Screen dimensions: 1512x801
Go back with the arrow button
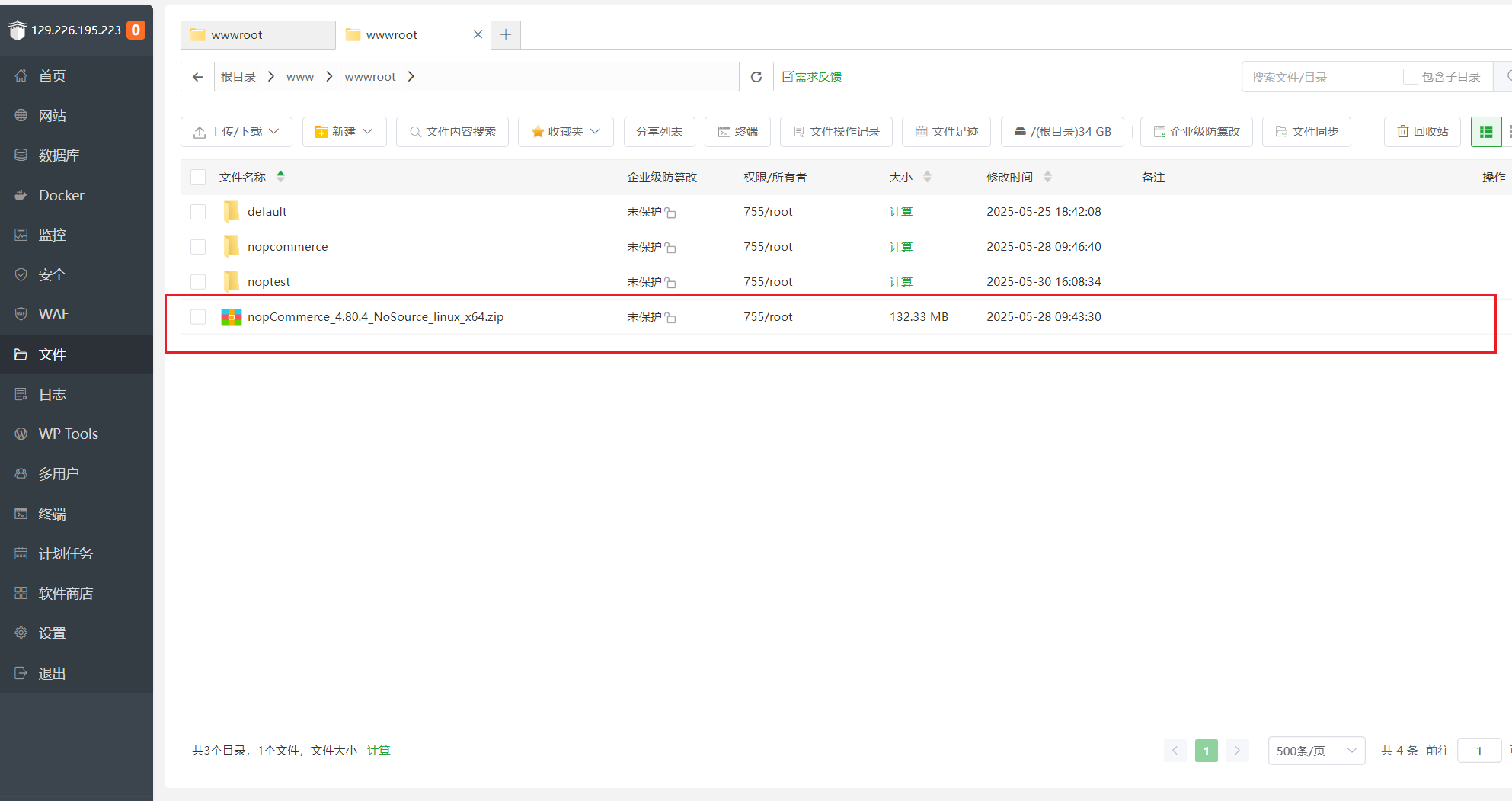[198, 77]
